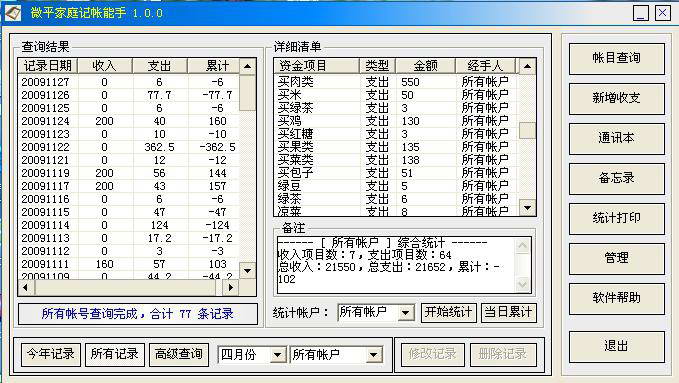
Task: Show 今年记录 records
Action: click(51, 354)
